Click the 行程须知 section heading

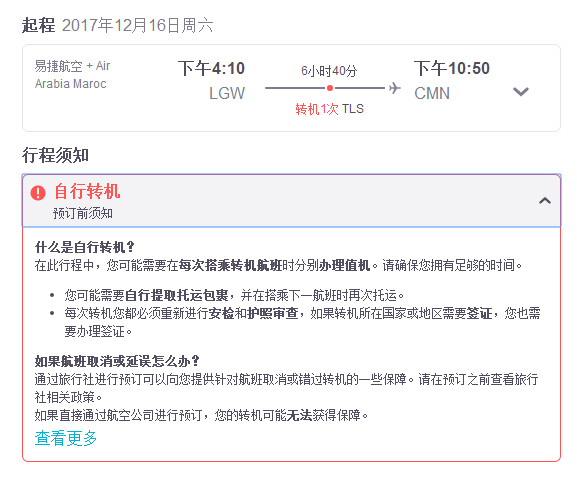coord(56,155)
